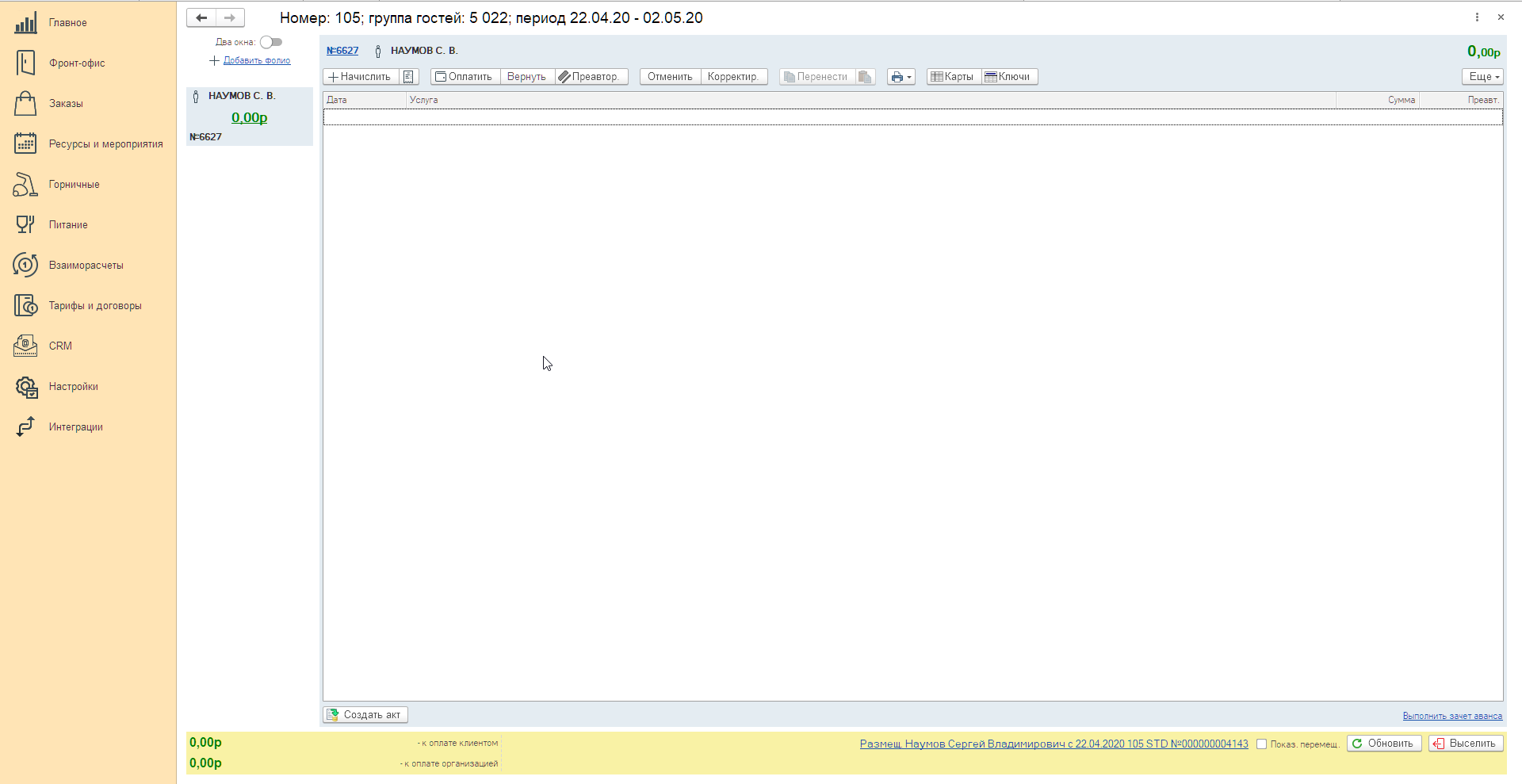Click the Отменить button
1522x784 pixels.
click(x=670, y=77)
